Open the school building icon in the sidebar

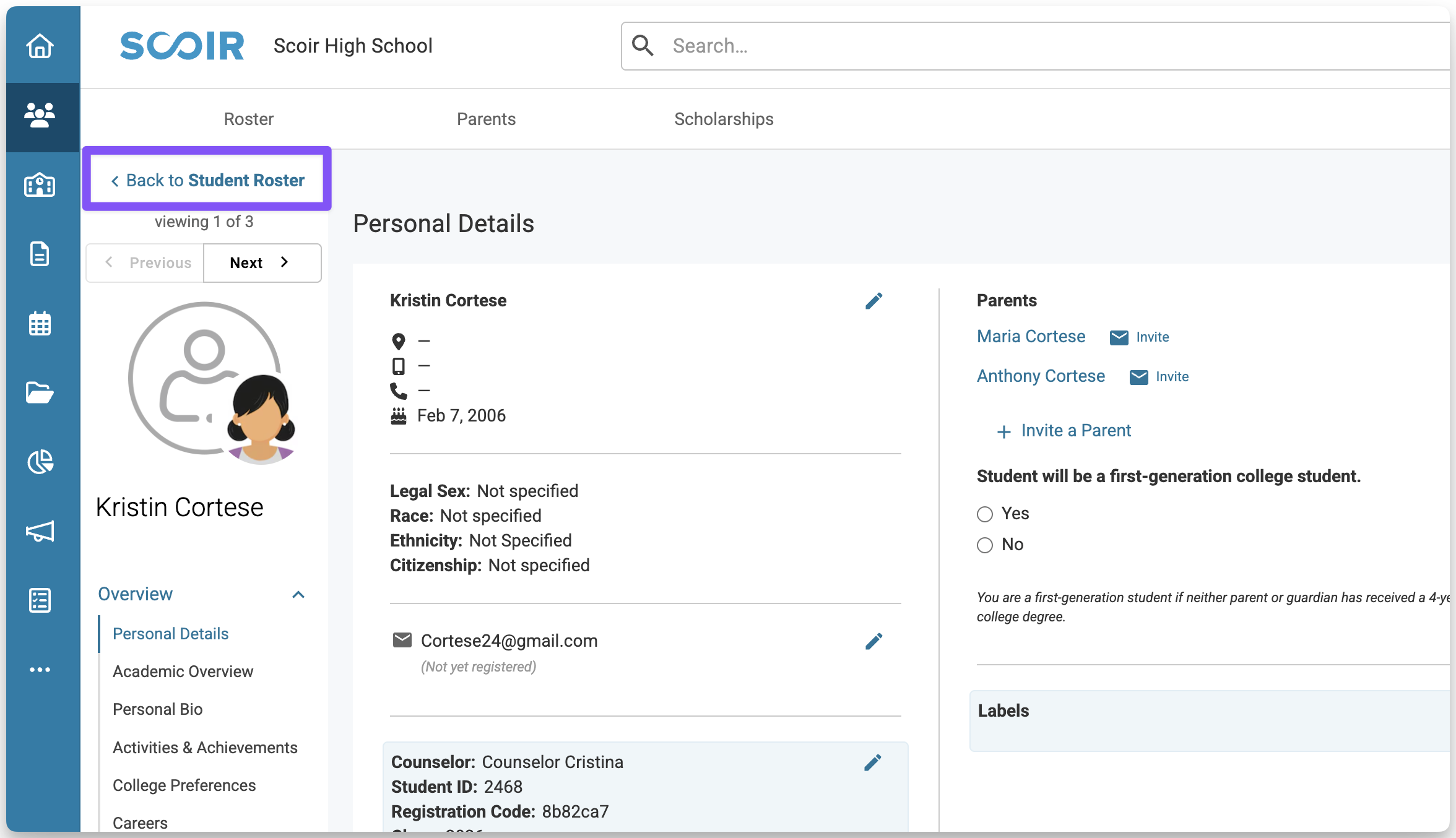[40, 185]
